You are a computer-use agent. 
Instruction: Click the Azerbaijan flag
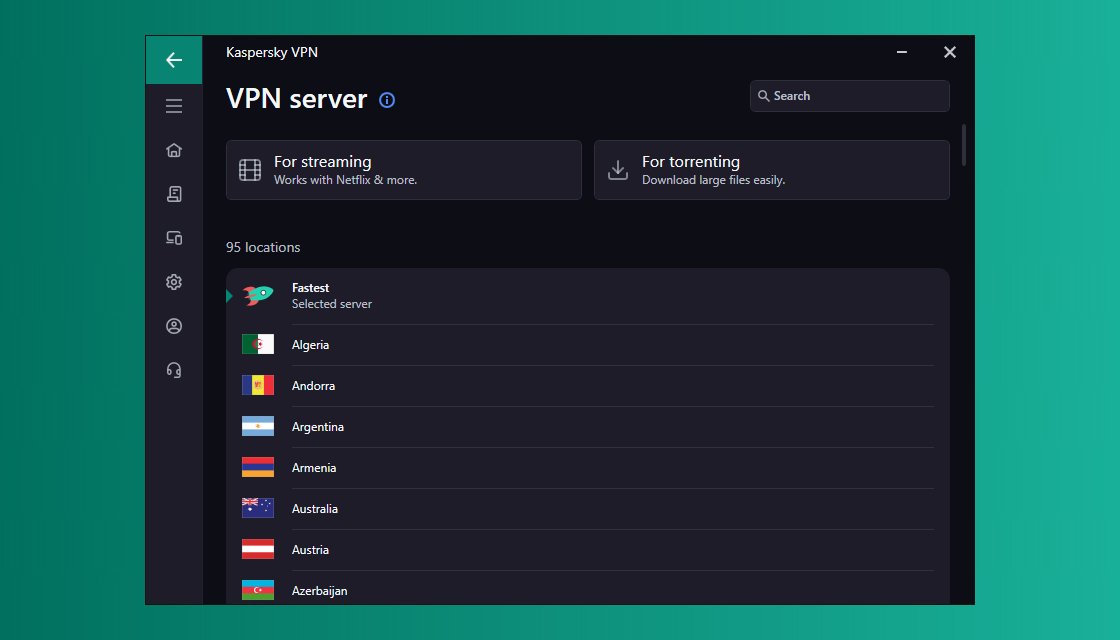[x=258, y=590]
